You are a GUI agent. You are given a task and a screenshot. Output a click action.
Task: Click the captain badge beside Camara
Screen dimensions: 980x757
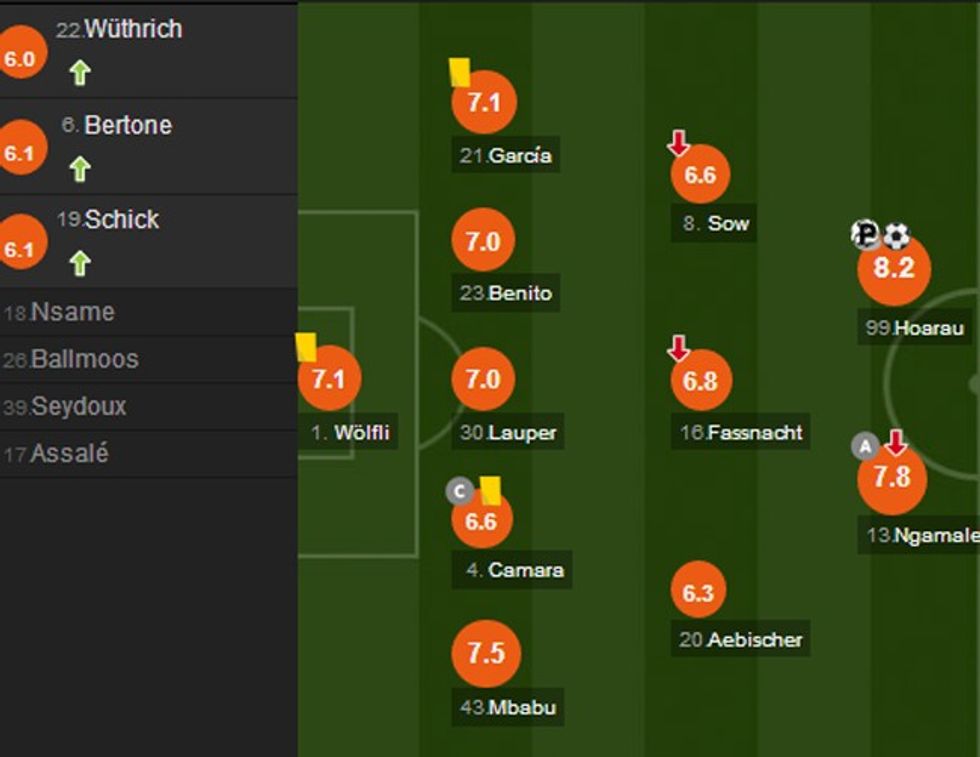(x=459, y=491)
